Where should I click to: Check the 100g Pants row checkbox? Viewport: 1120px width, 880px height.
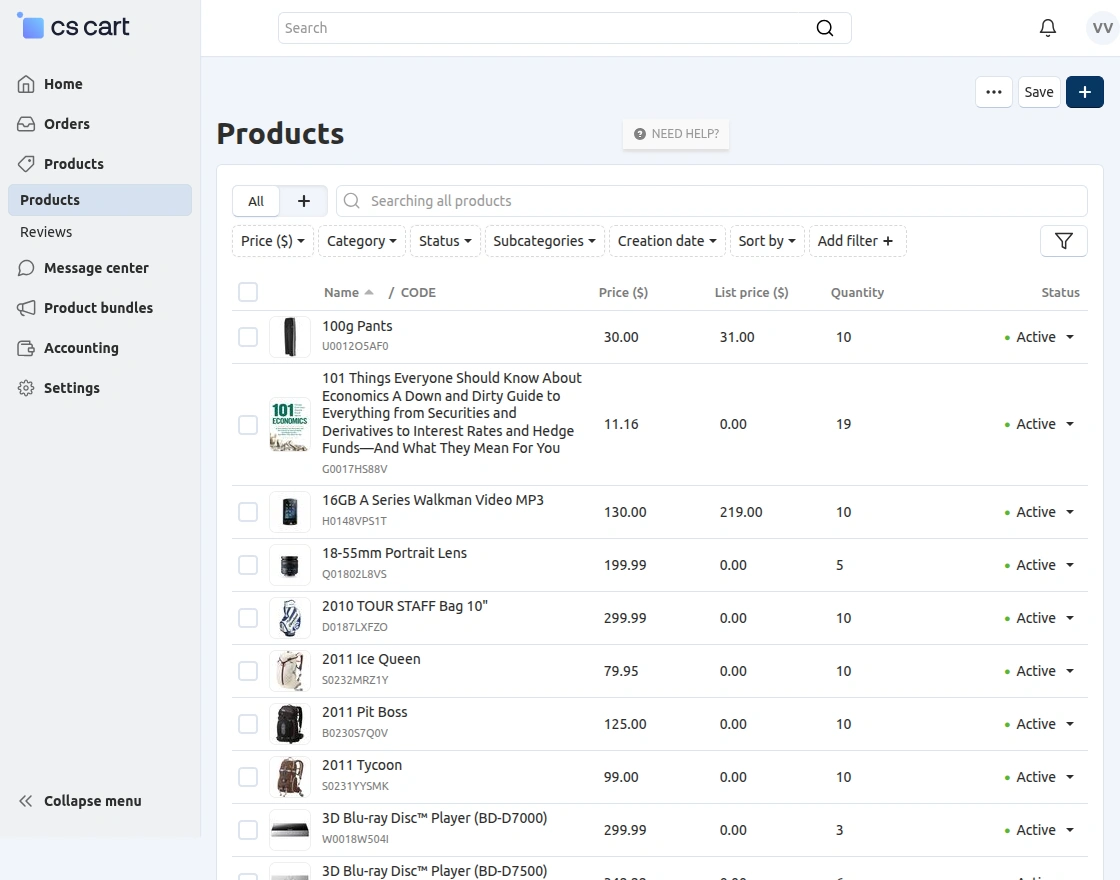pyautogui.click(x=248, y=337)
